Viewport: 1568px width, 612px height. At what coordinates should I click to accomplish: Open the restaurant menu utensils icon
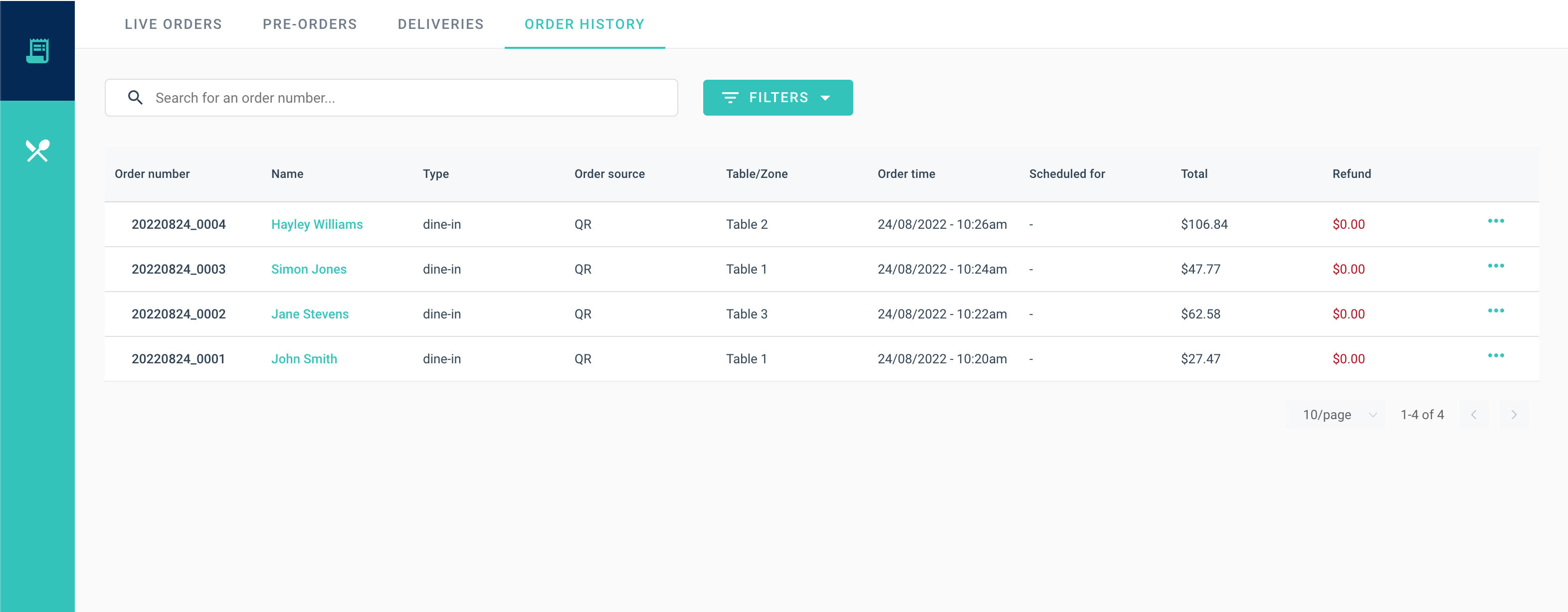37,151
